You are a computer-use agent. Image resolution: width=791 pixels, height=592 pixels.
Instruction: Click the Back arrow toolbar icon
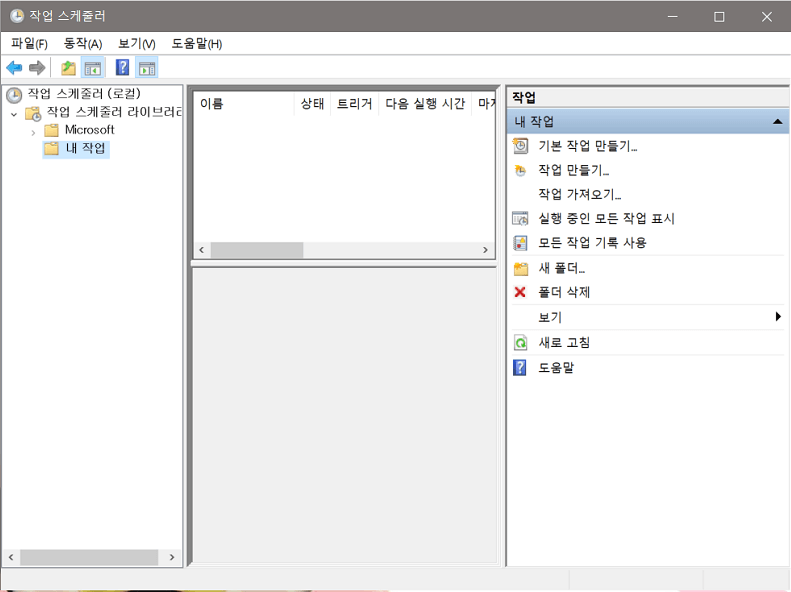(x=14, y=68)
